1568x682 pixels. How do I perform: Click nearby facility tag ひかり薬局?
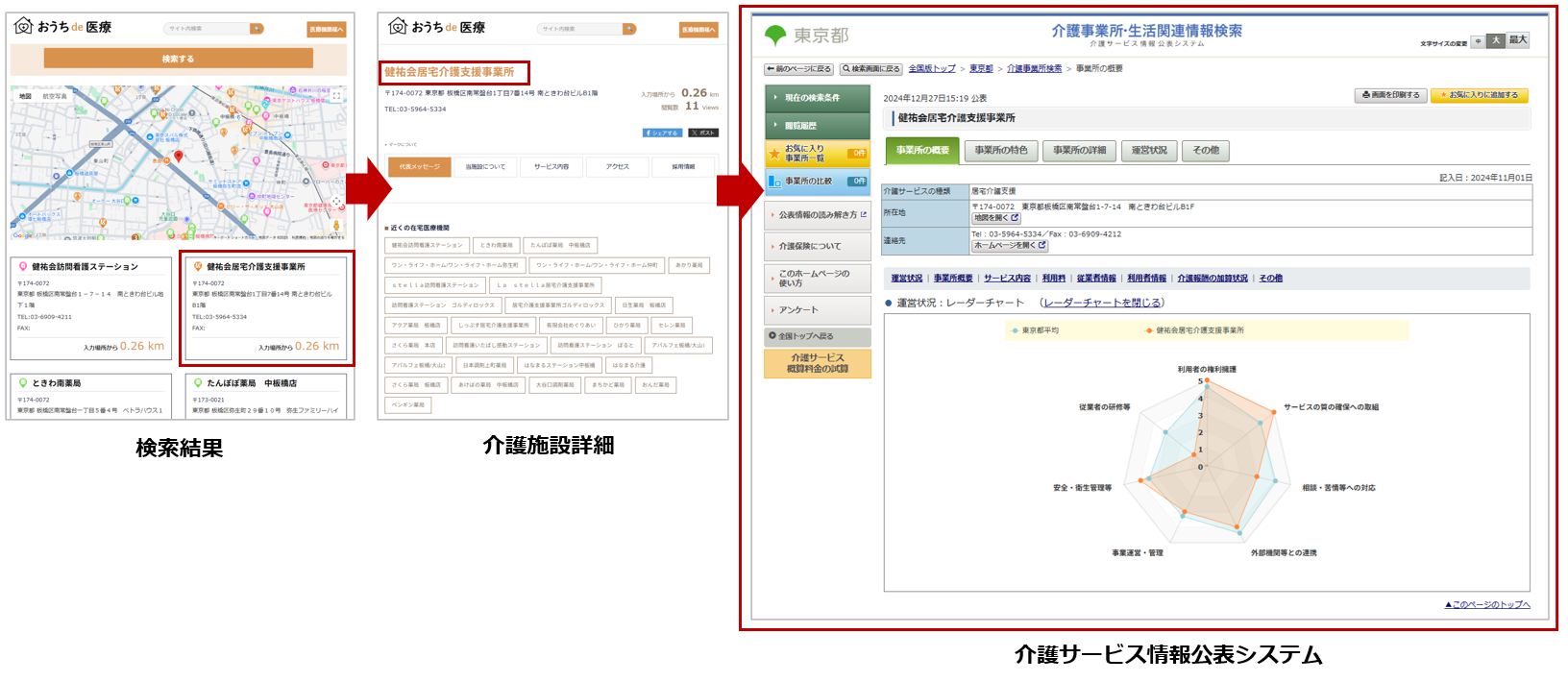pyautogui.click(x=627, y=326)
